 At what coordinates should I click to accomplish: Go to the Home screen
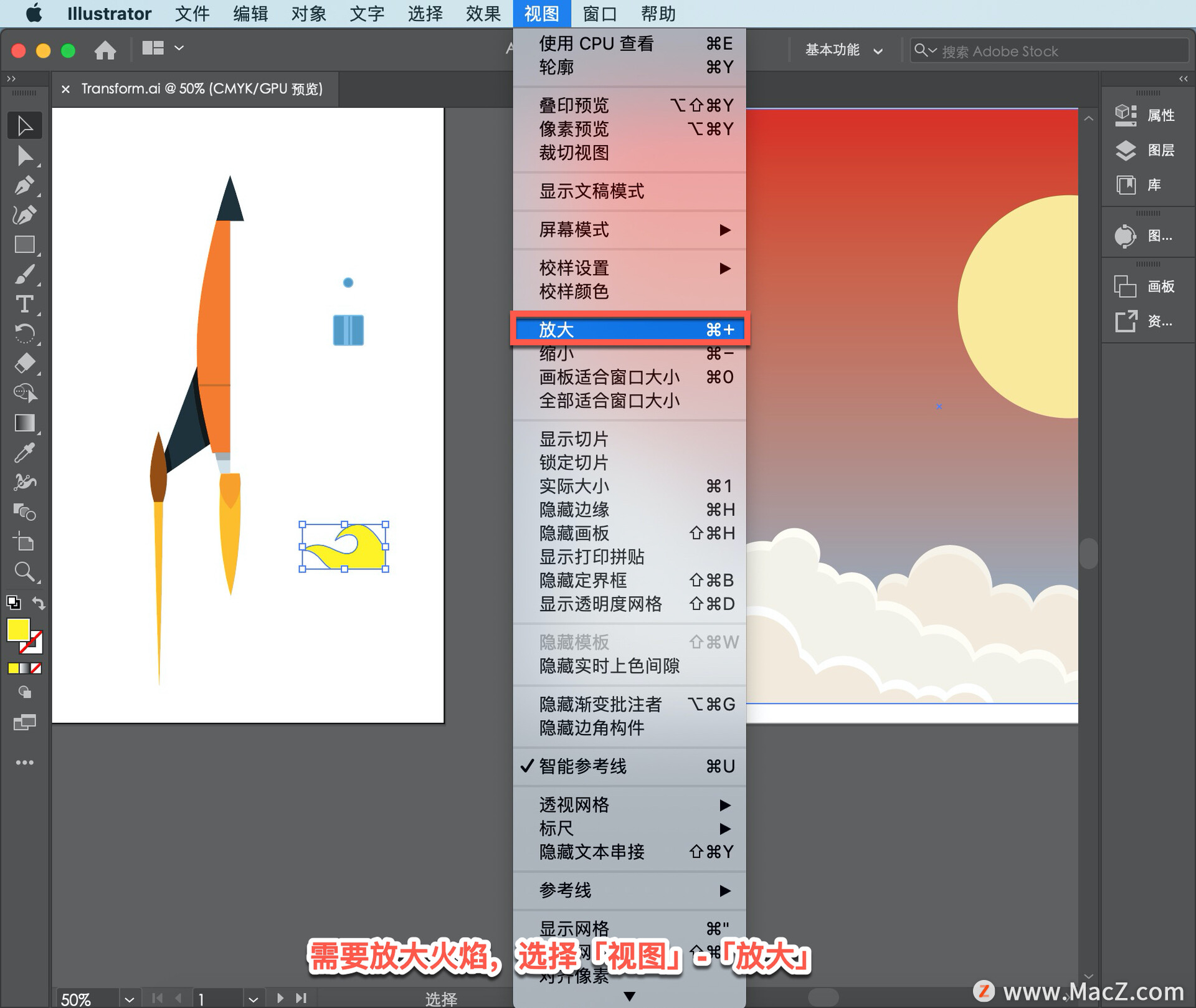(x=105, y=49)
